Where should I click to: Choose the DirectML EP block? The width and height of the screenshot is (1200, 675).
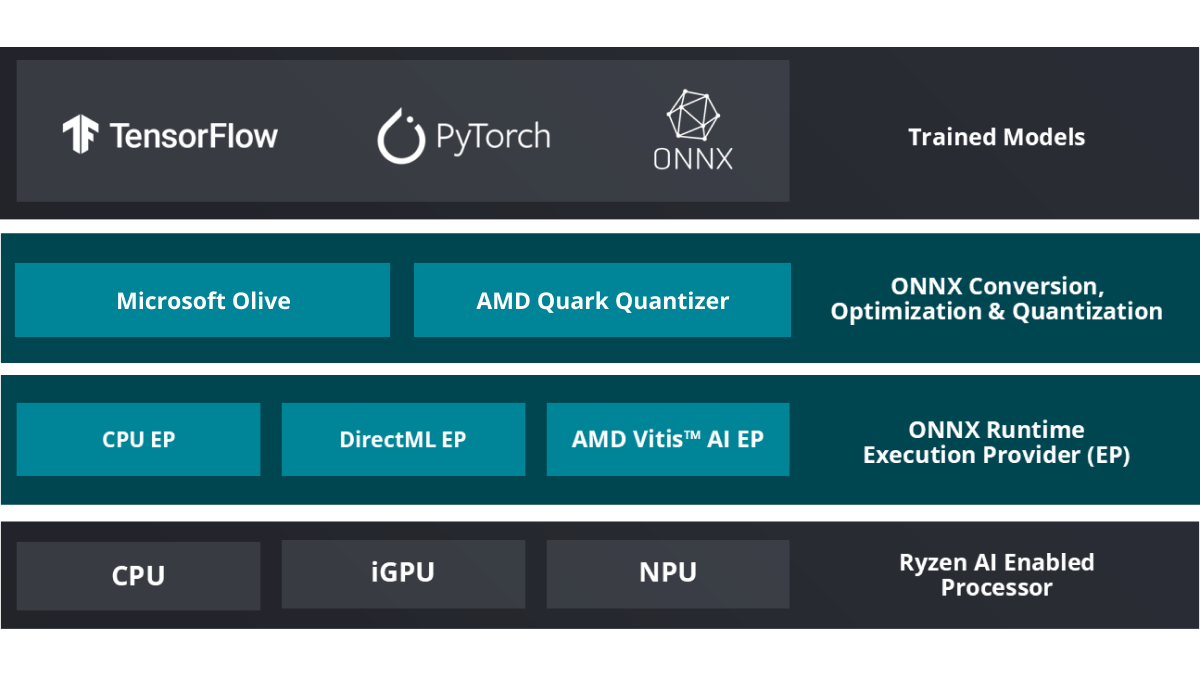403,439
